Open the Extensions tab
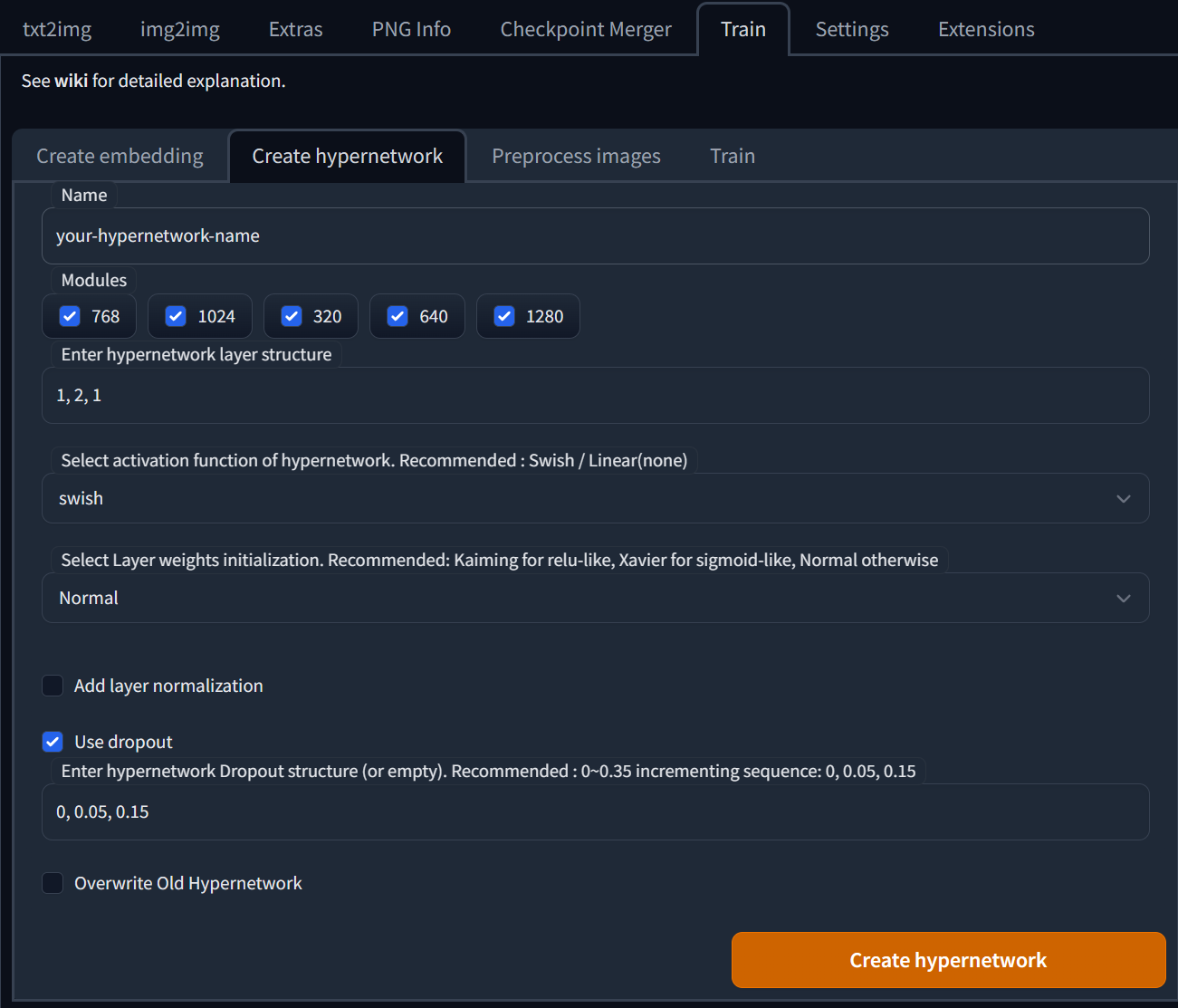1178x1008 pixels. tap(985, 29)
